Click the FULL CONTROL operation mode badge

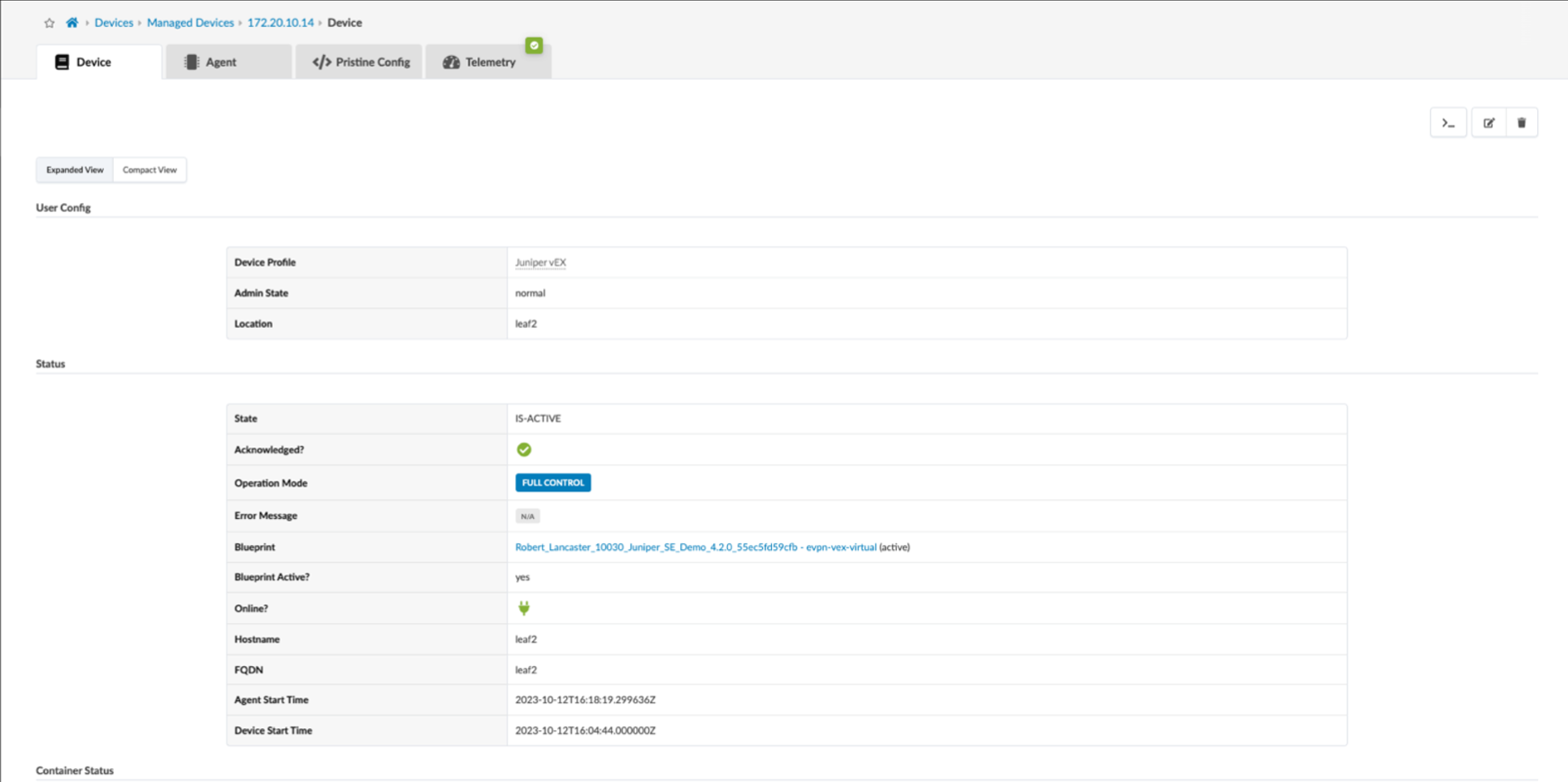pos(552,482)
